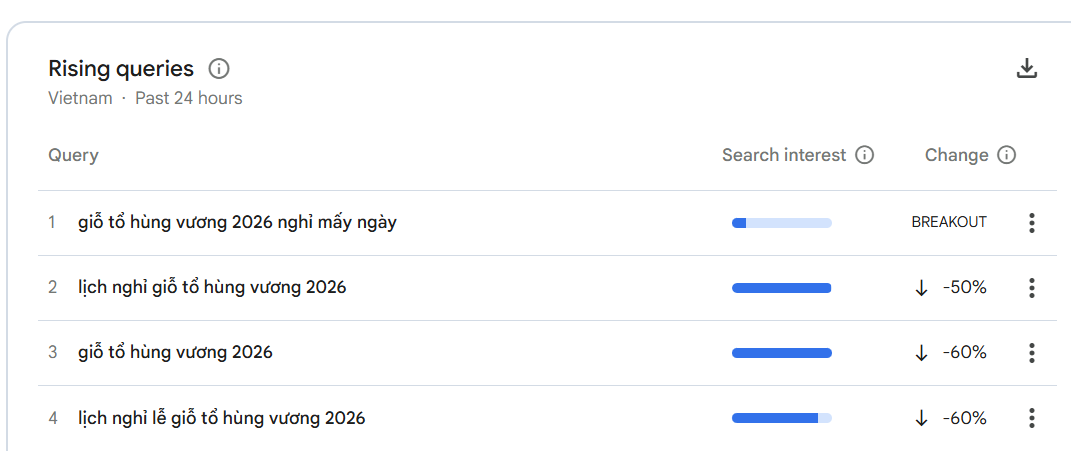Click the Search interest column header

click(x=784, y=155)
